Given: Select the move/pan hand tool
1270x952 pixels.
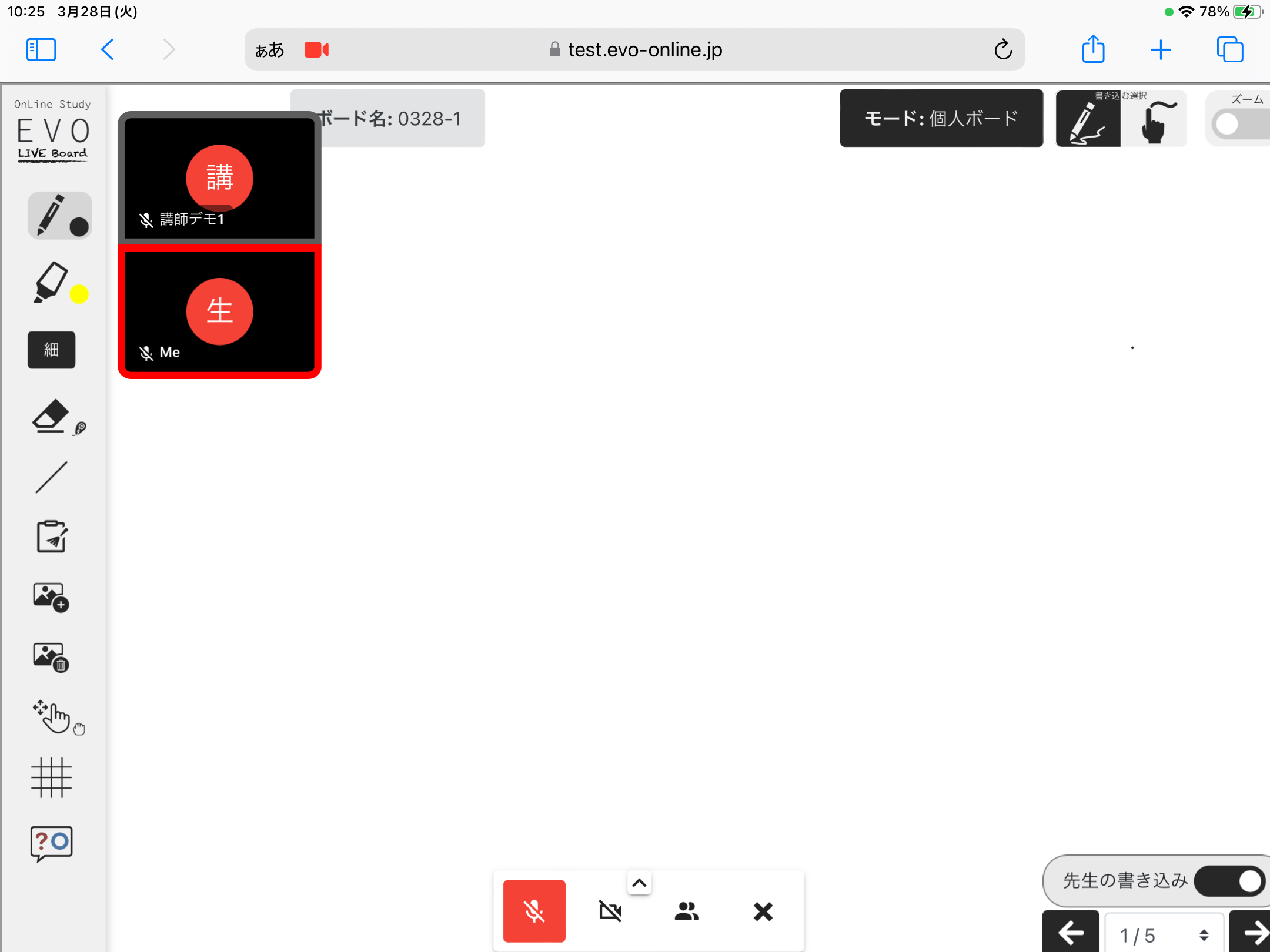Looking at the screenshot, I should [x=52, y=716].
